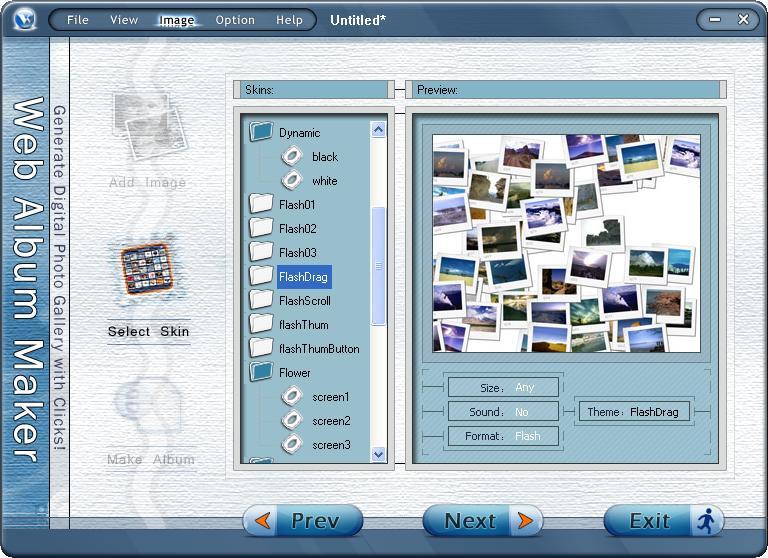The height and width of the screenshot is (558, 768).
Task: Collapse the Dynamic skin folder
Action: tap(262, 132)
